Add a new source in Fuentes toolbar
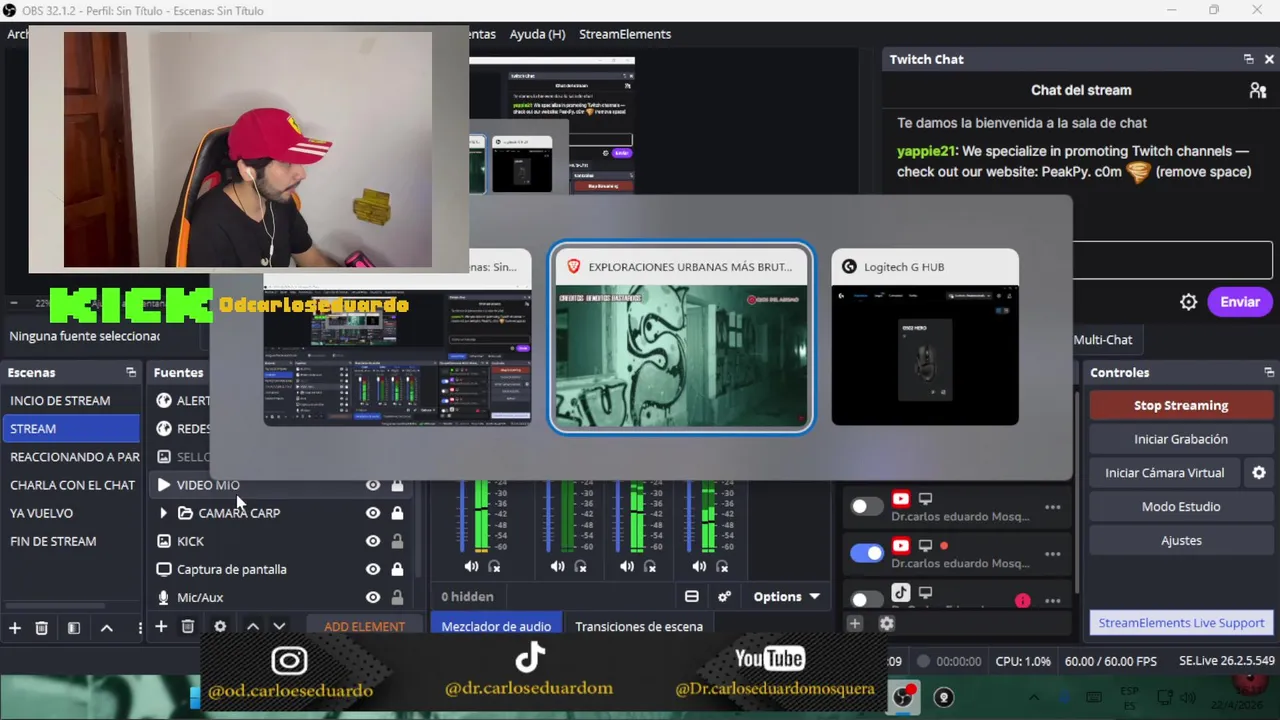This screenshot has width=1280, height=720. 161,627
